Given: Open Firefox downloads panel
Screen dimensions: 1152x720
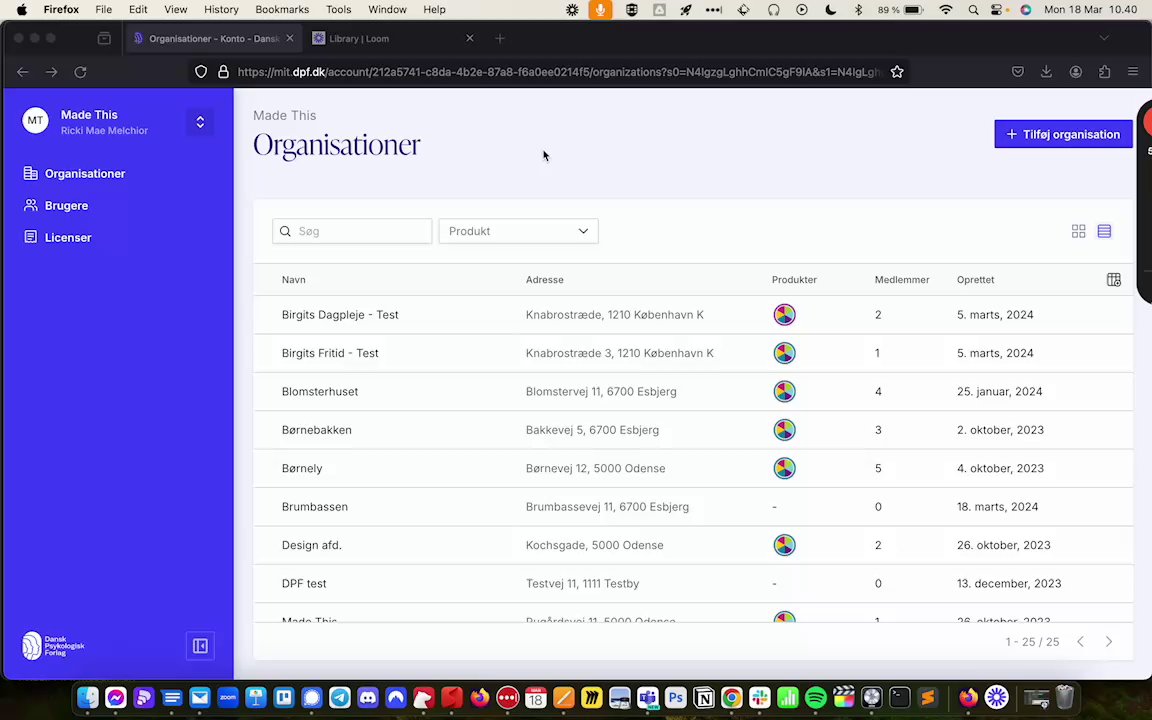Looking at the screenshot, I should (x=1046, y=72).
